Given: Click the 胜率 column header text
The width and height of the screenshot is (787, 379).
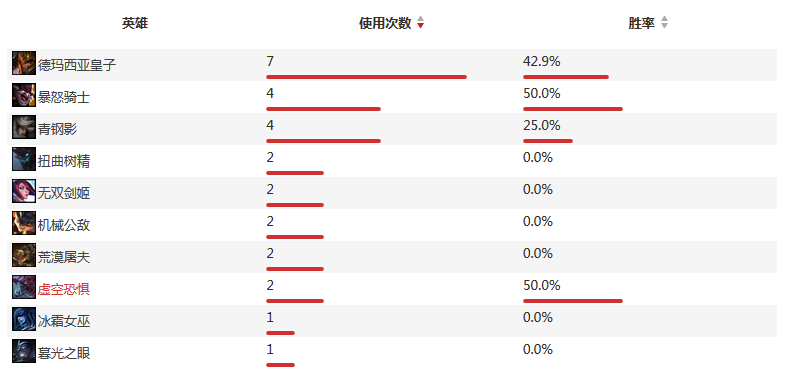Looking at the screenshot, I should pos(641,23).
